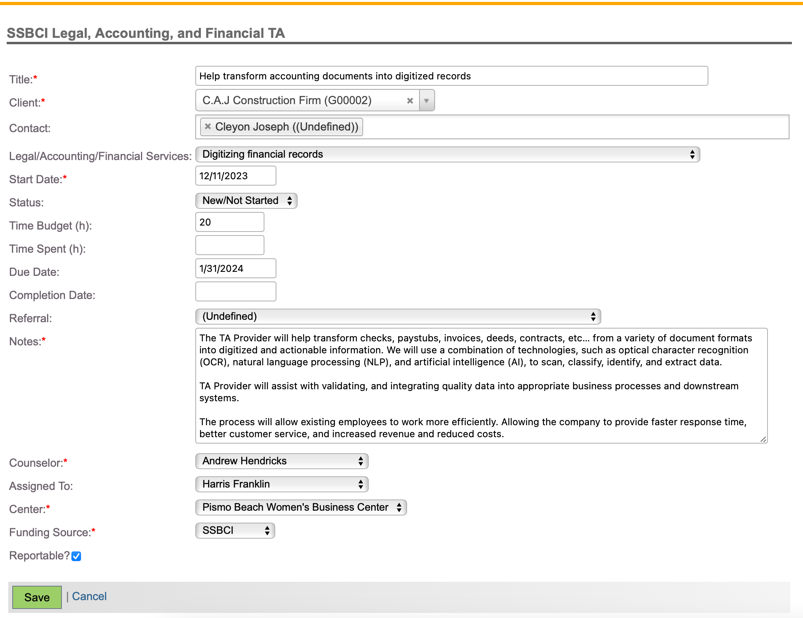Clear the C.A.J Construction Firm client selection
803x618 pixels.
410,101
